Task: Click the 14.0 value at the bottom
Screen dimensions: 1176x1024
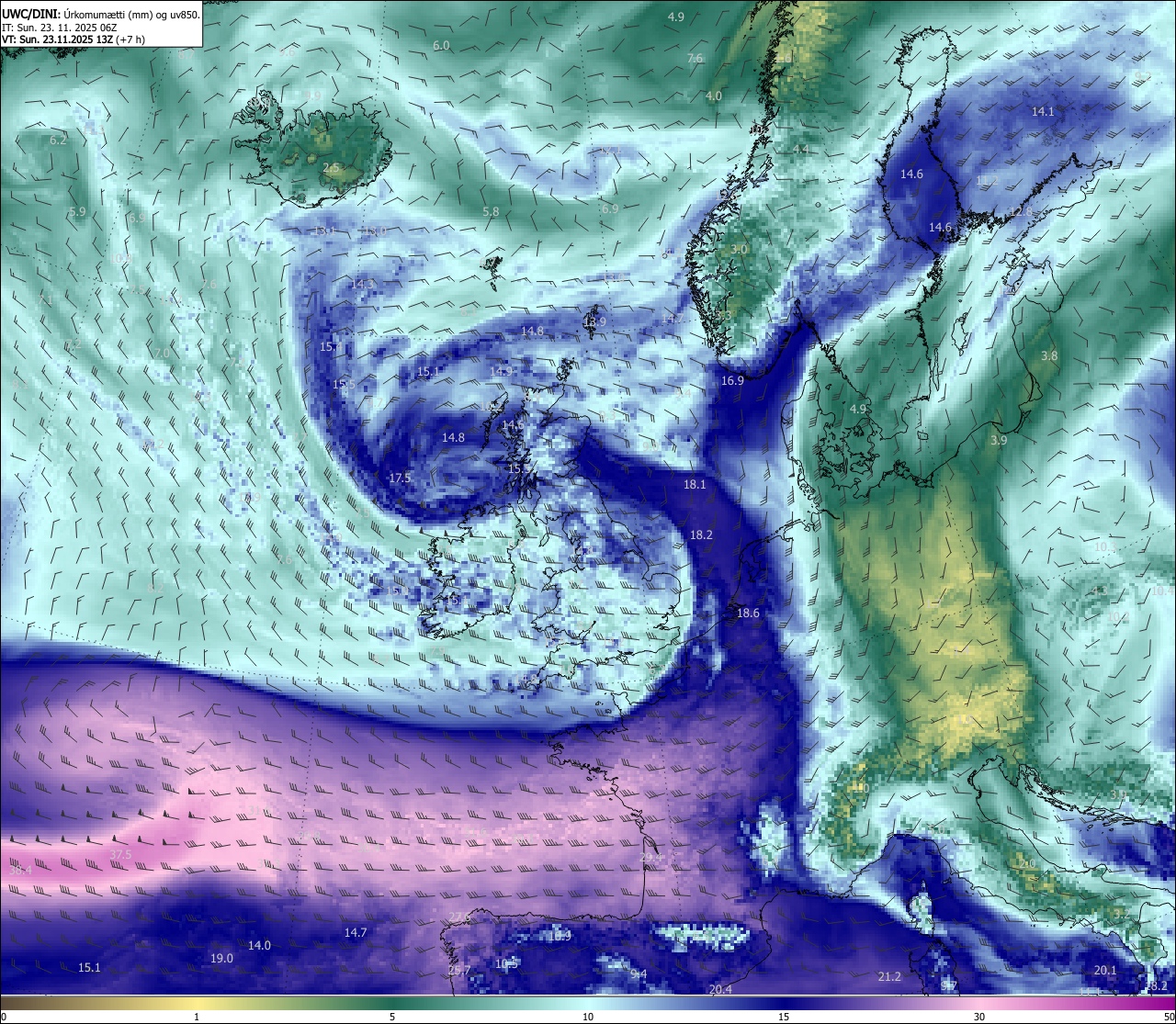Action: click(259, 945)
